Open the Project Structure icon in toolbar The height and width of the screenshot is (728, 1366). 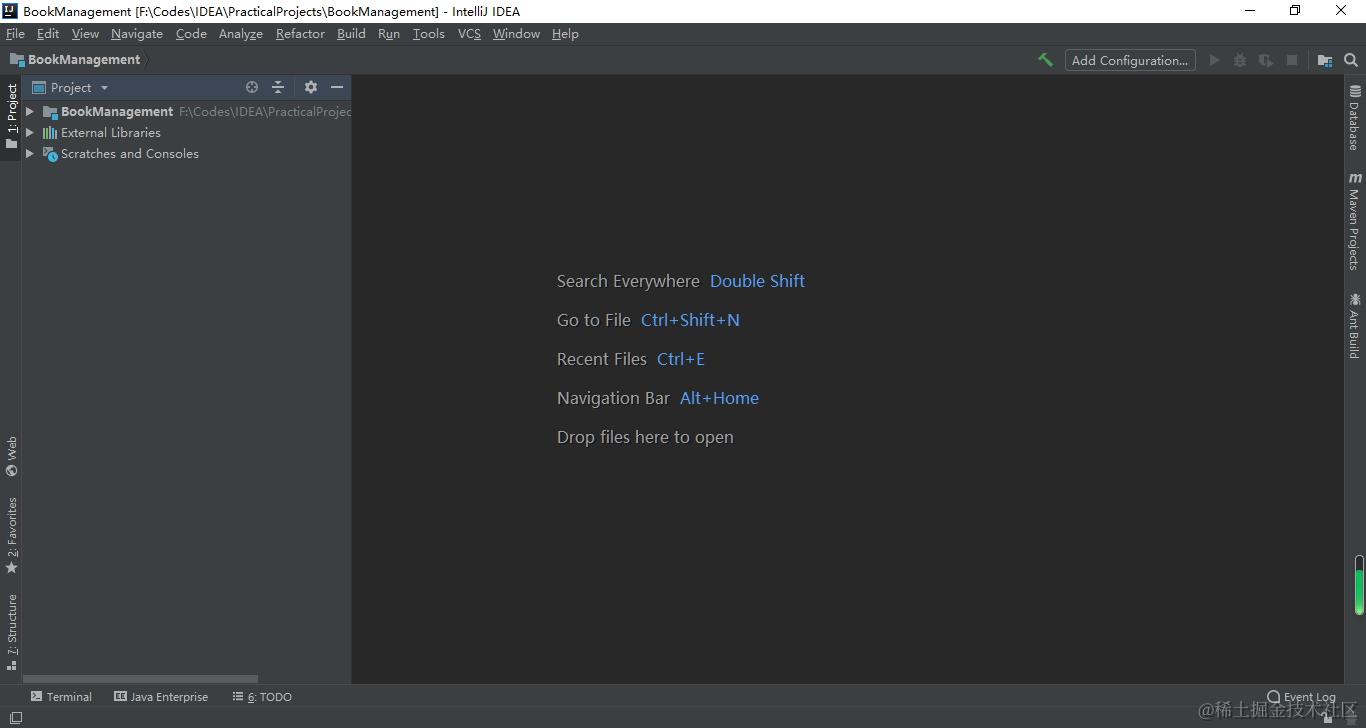(1325, 60)
